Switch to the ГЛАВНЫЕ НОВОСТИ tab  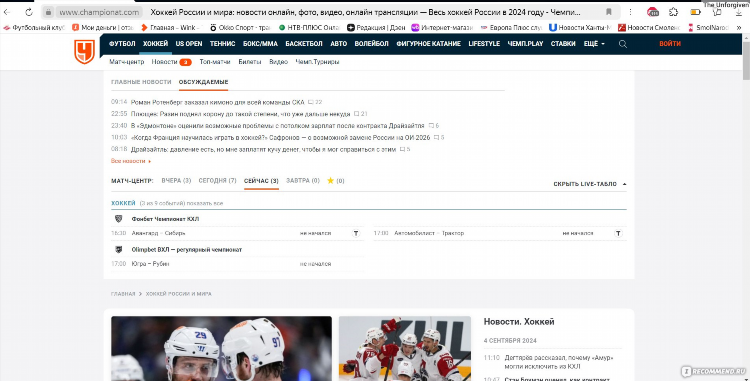coord(141,82)
